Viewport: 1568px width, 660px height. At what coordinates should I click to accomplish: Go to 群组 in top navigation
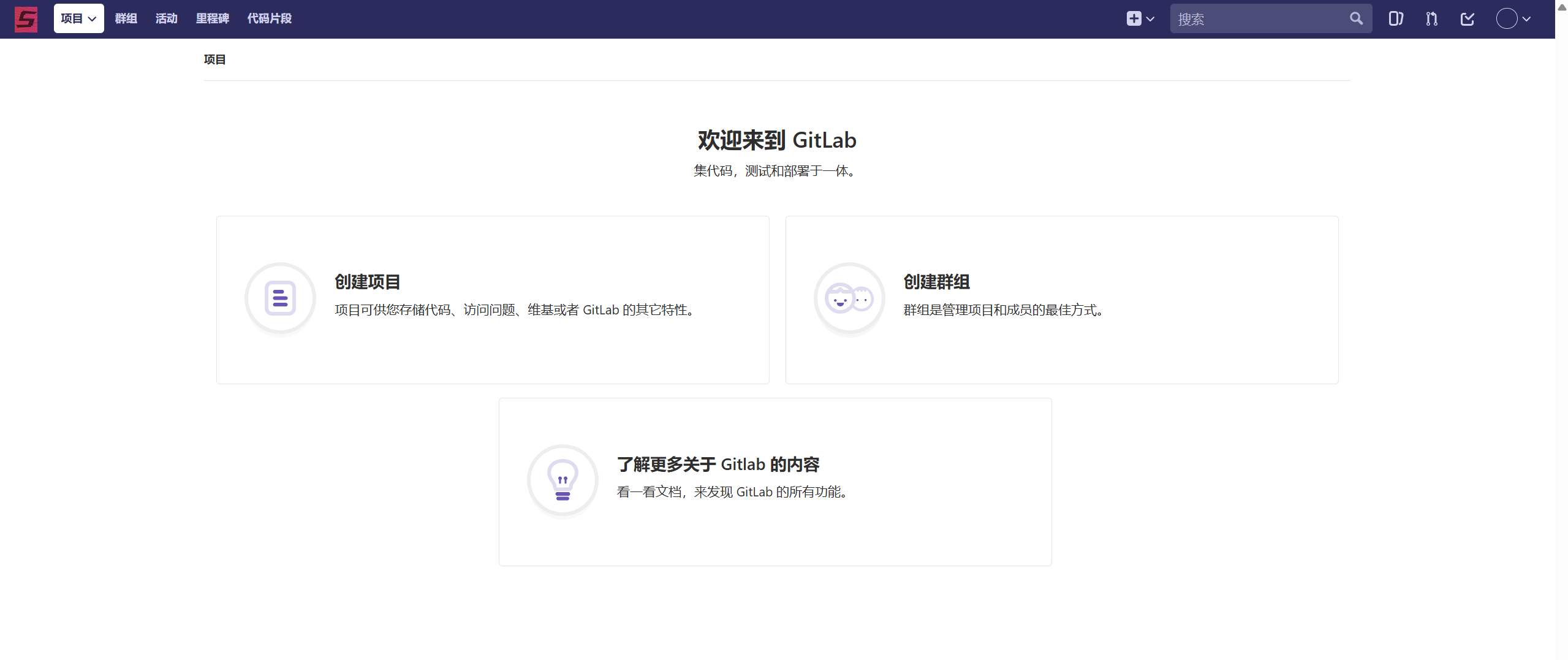(126, 18)
